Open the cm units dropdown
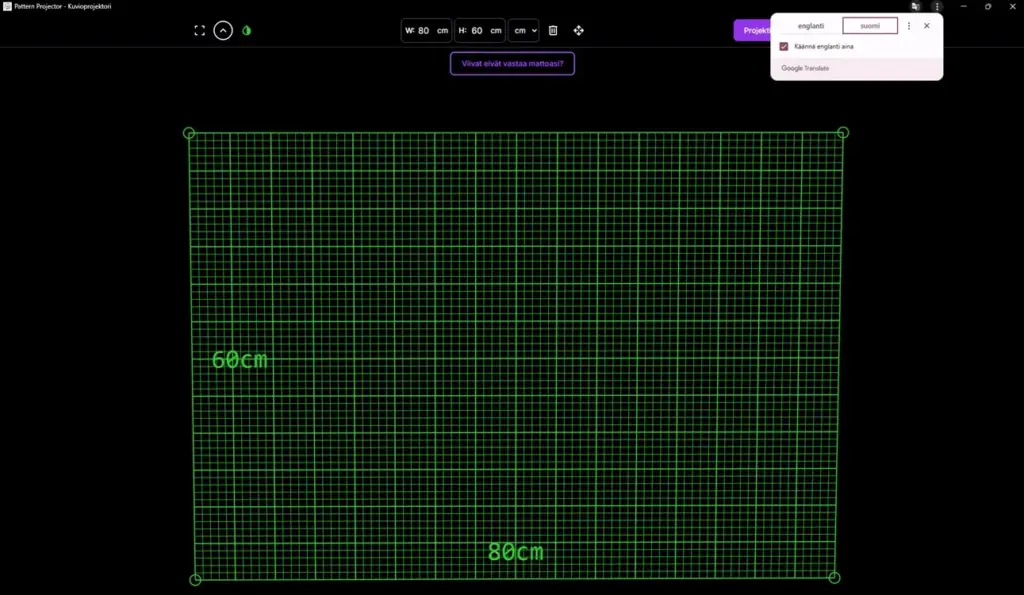The image size is (1024, 595). [524, 31]
